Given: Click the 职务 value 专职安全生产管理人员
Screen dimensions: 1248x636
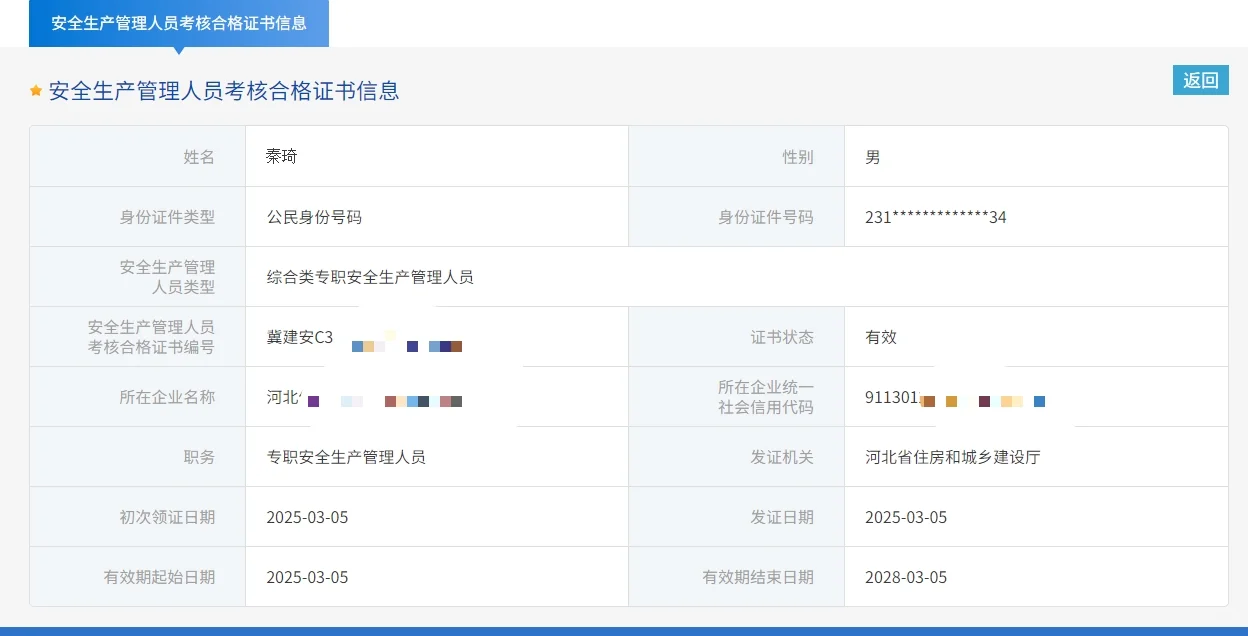Looking at the screenshot, I should tap(346, 457).
